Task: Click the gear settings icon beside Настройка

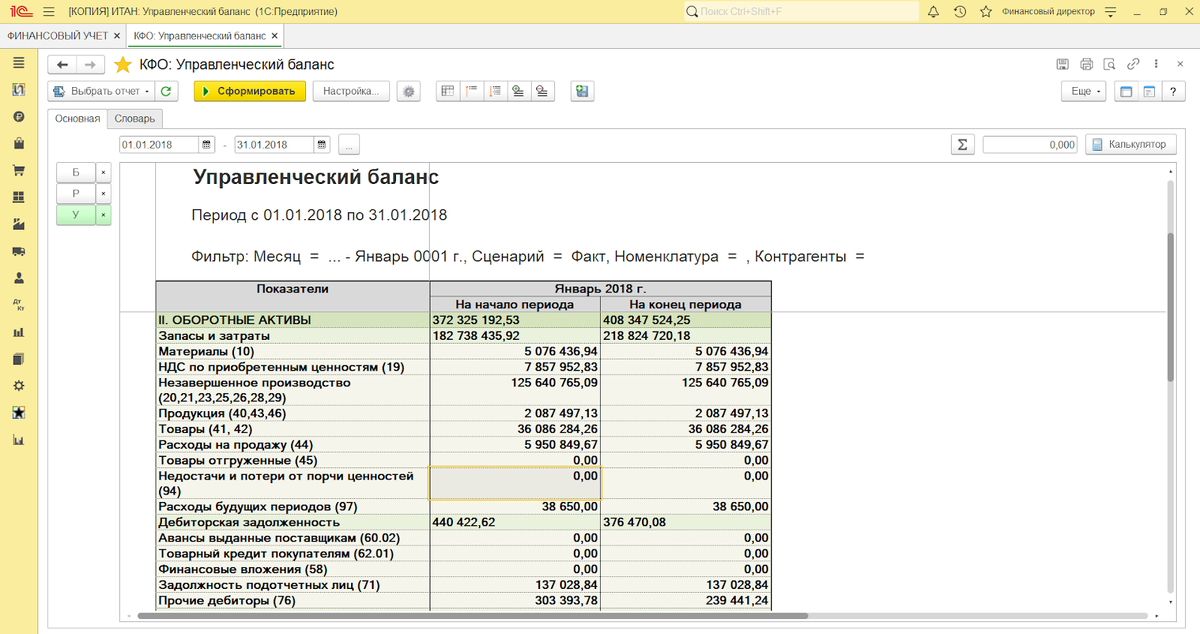Action: (407, 91)
